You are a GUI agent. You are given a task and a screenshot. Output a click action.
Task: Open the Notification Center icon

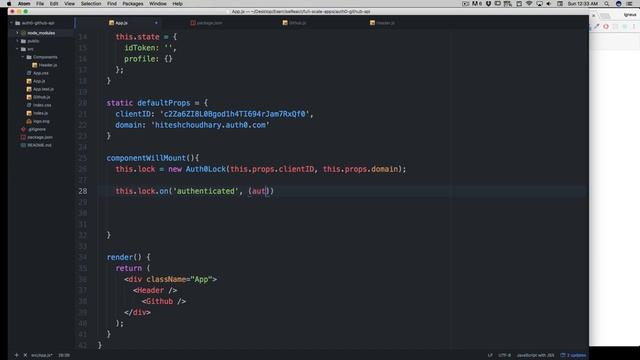629,4
